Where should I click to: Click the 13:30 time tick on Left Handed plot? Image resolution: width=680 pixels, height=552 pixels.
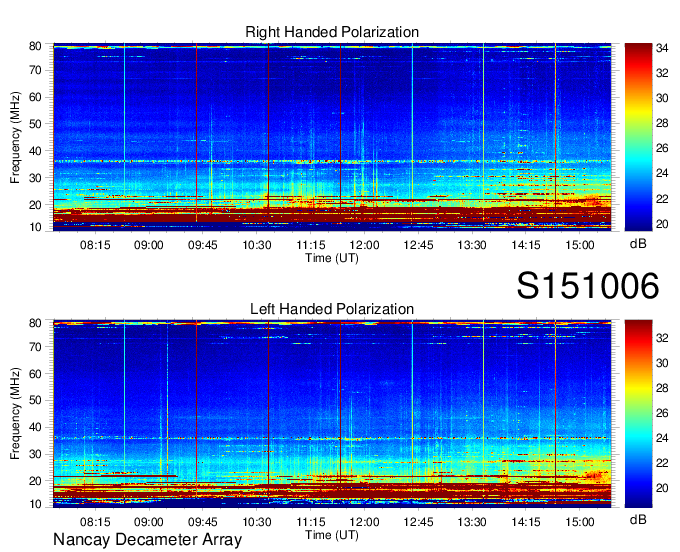(472, 522)
